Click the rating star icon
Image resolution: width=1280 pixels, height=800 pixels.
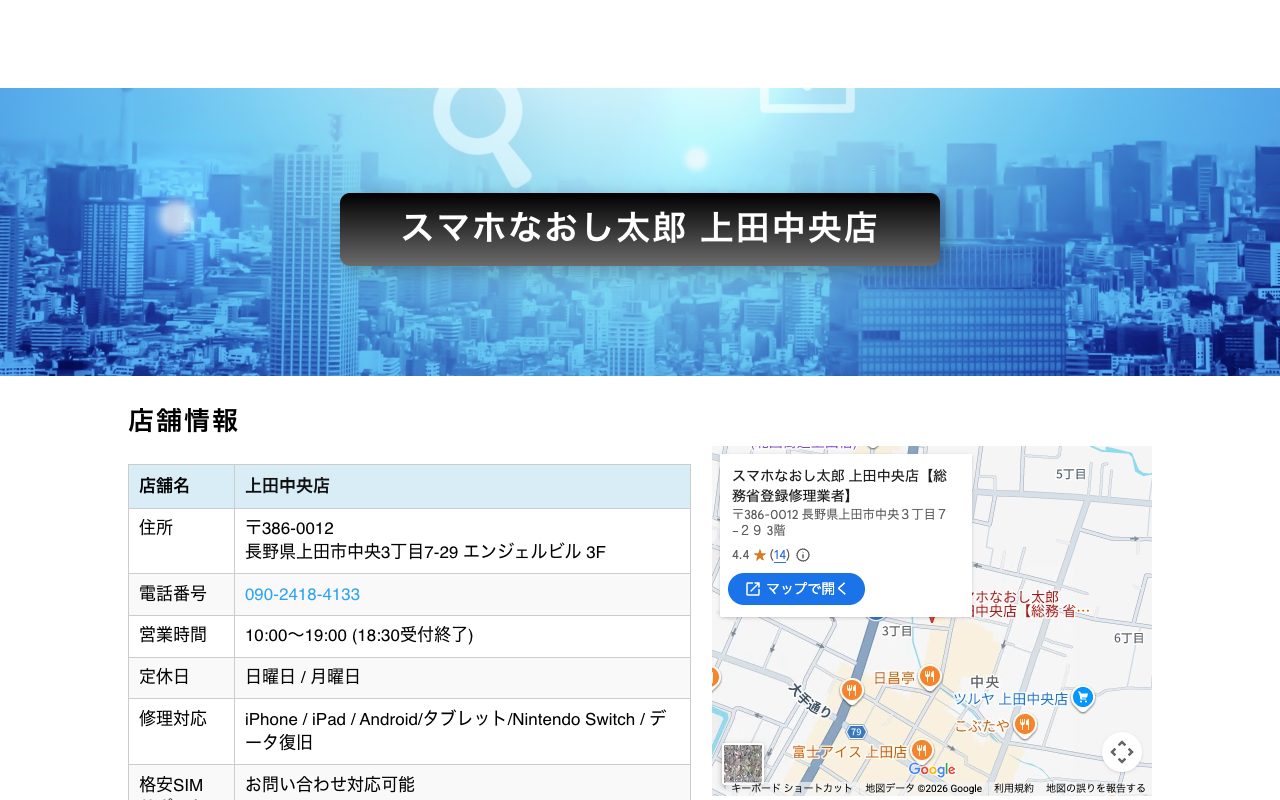[x=759, y=555]
